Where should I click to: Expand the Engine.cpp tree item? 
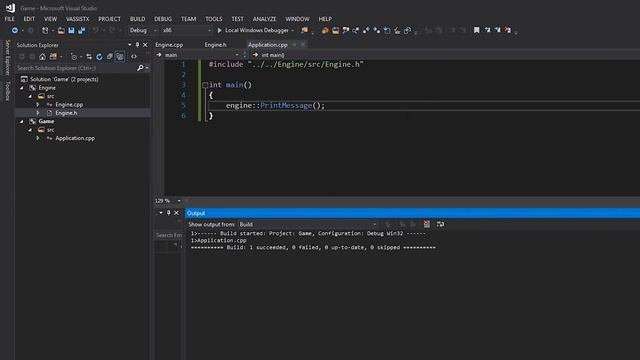(x=38, y=104)
